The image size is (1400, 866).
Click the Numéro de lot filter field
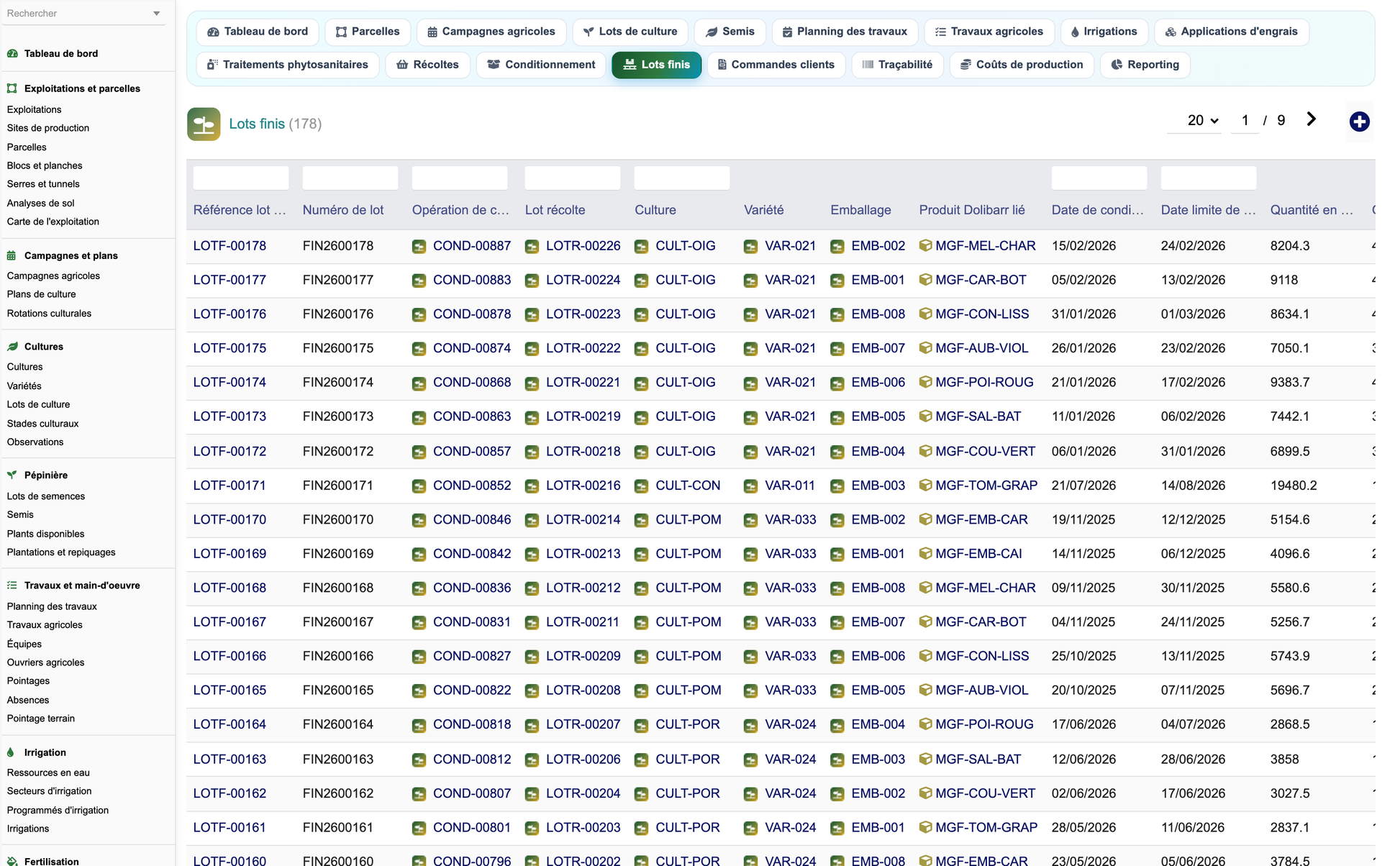(350, 178)
